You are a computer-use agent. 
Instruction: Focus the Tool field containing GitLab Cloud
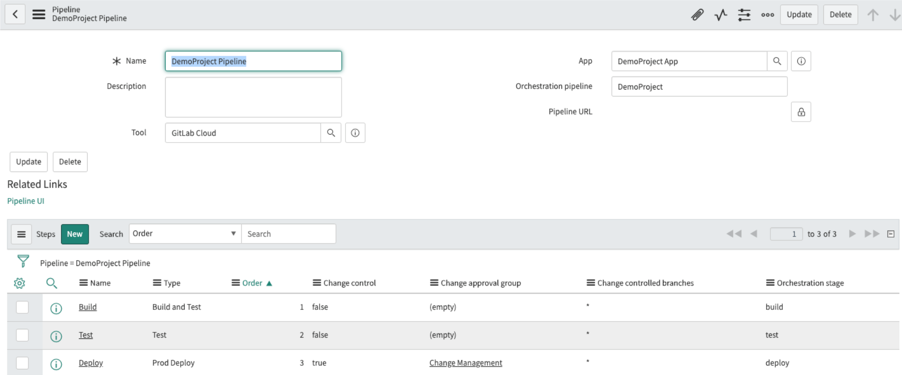(243, 133)
